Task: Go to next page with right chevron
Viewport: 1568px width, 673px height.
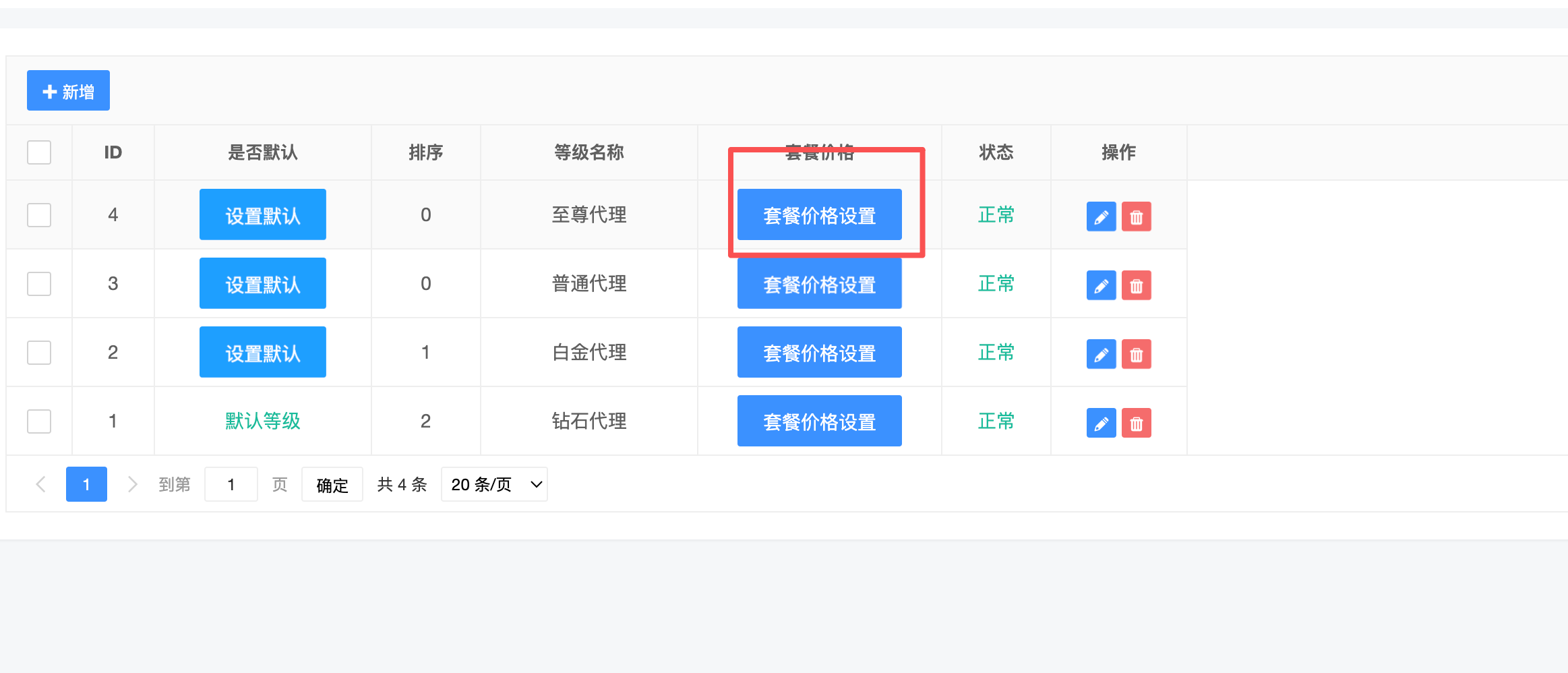Action: click(132, 484)
